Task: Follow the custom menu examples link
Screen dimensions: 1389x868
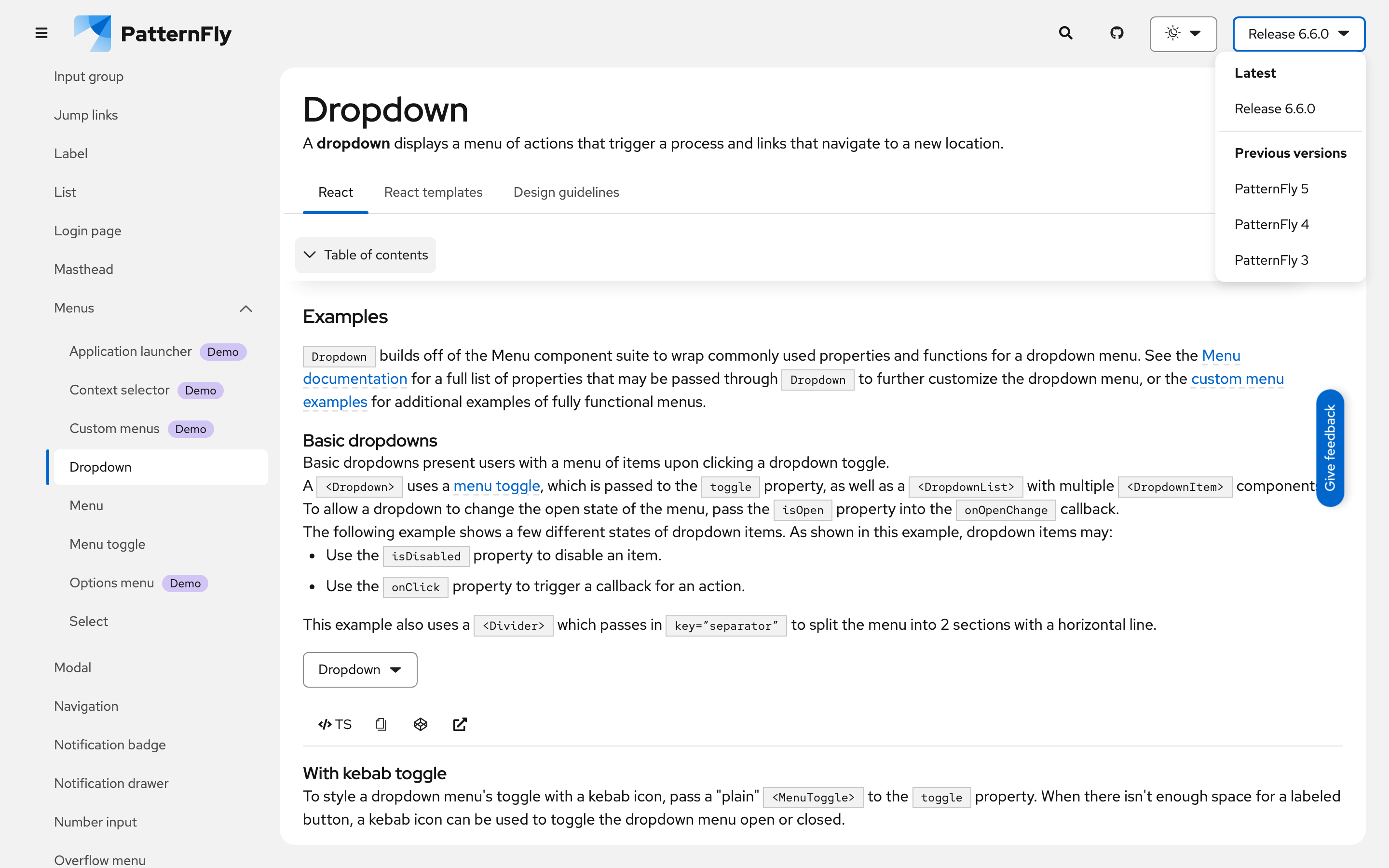Action: click(1237, 379)
